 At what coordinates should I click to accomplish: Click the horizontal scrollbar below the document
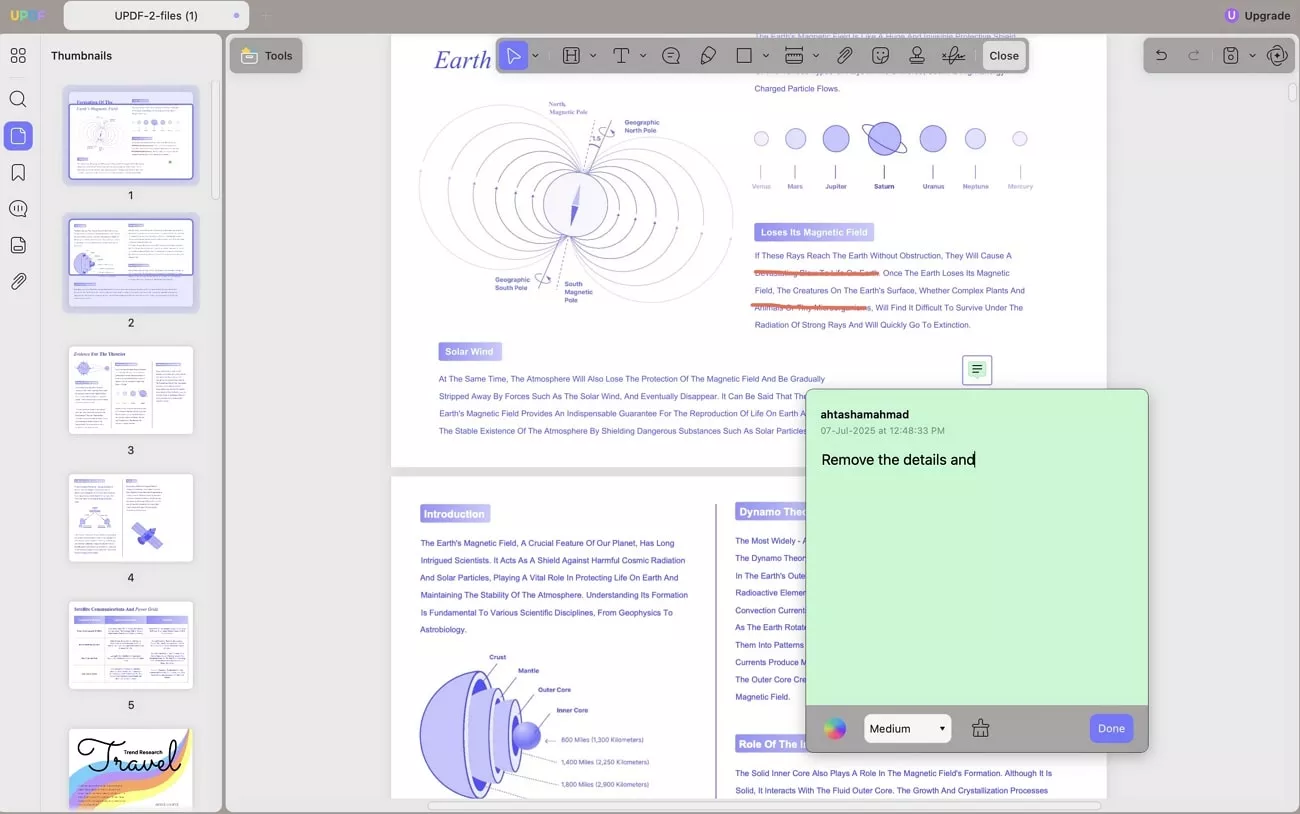click(x=765, y=805)
